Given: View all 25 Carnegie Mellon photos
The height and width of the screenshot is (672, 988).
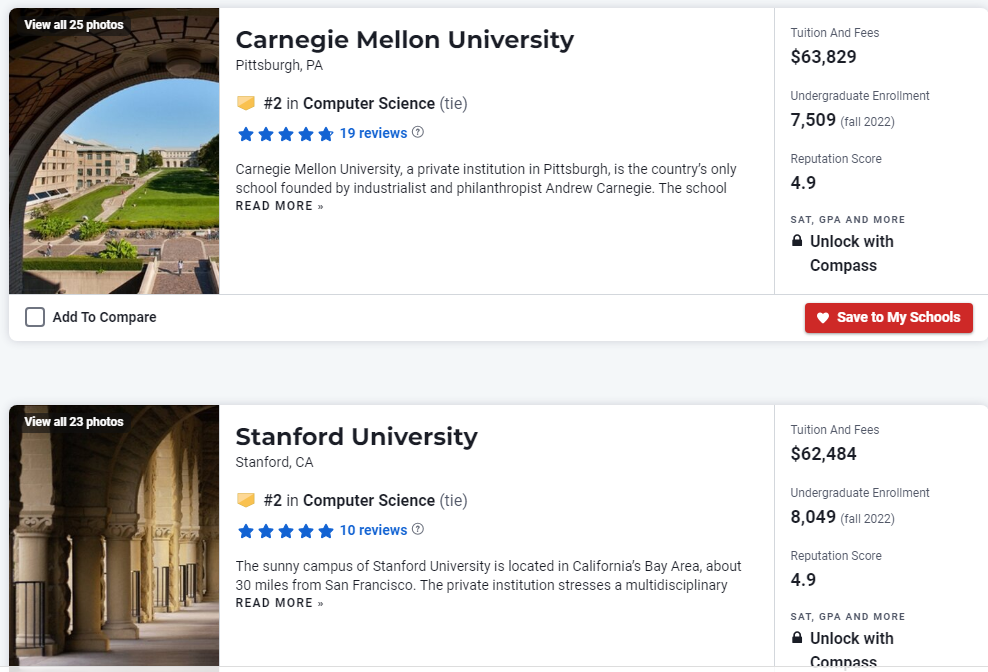Looking at the screenshot, I should [x=74, y=25].
